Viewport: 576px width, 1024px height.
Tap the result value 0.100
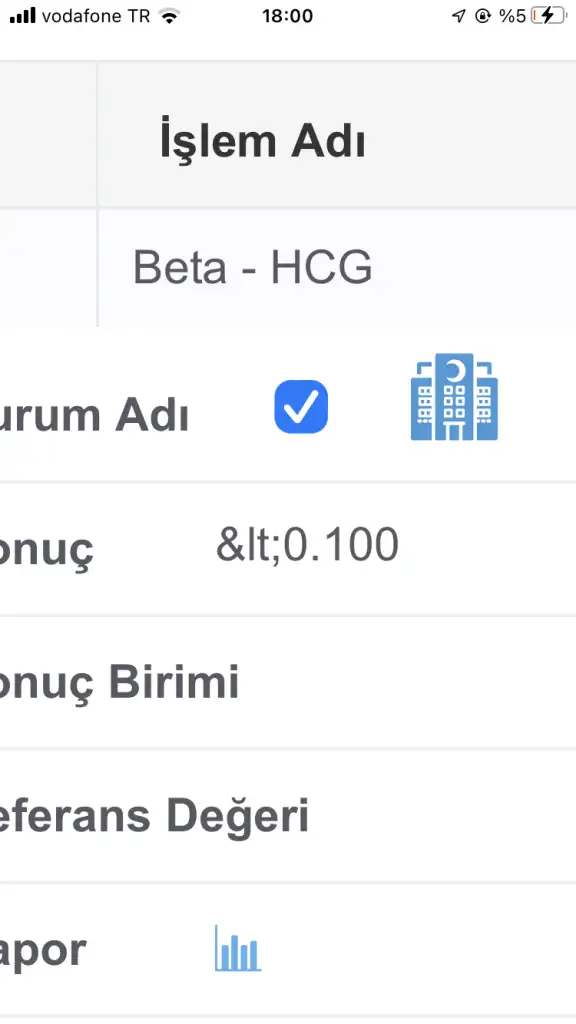(x=307, y=544)
